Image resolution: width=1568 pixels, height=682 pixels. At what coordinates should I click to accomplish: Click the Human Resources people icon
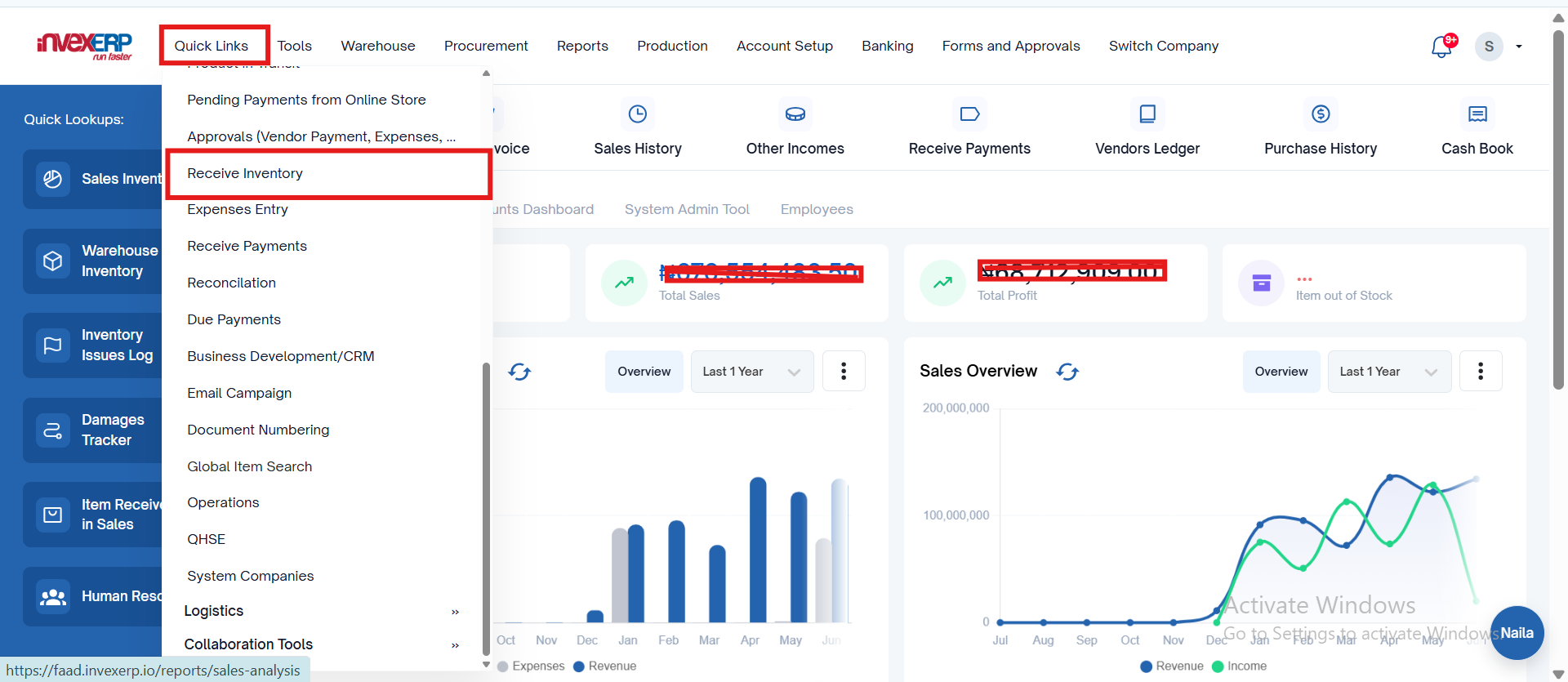click(x=53, y=596)
